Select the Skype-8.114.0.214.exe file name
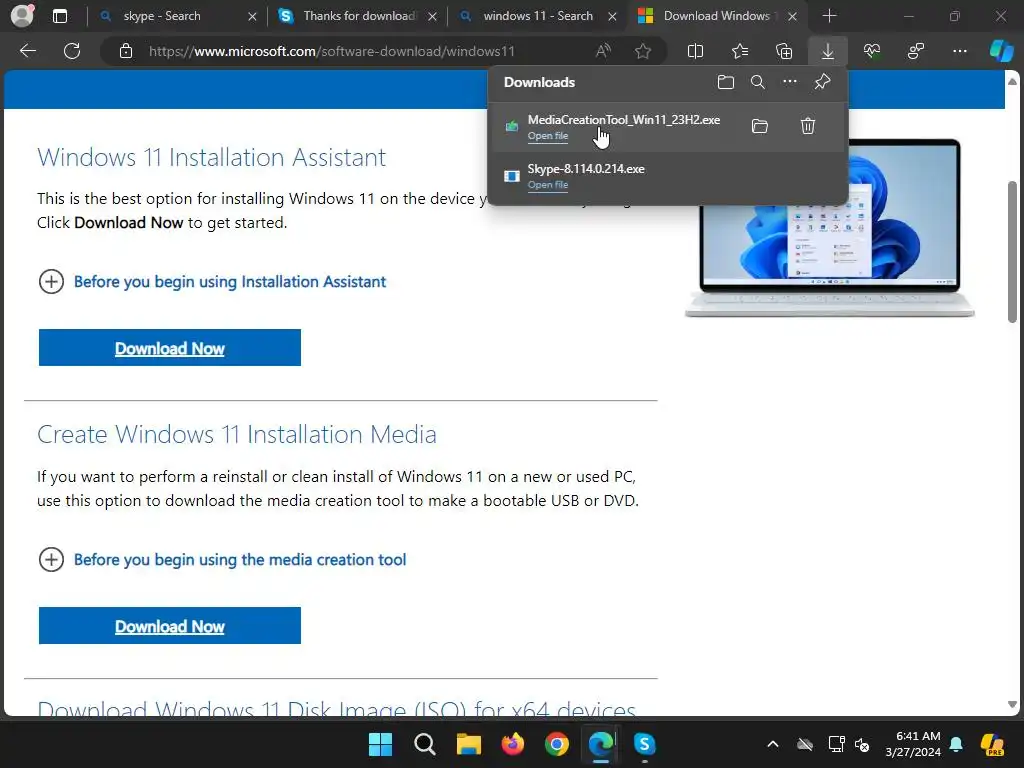Image resolution: width=1024 pixels, height=768 pixels. (x=586, y=168)
